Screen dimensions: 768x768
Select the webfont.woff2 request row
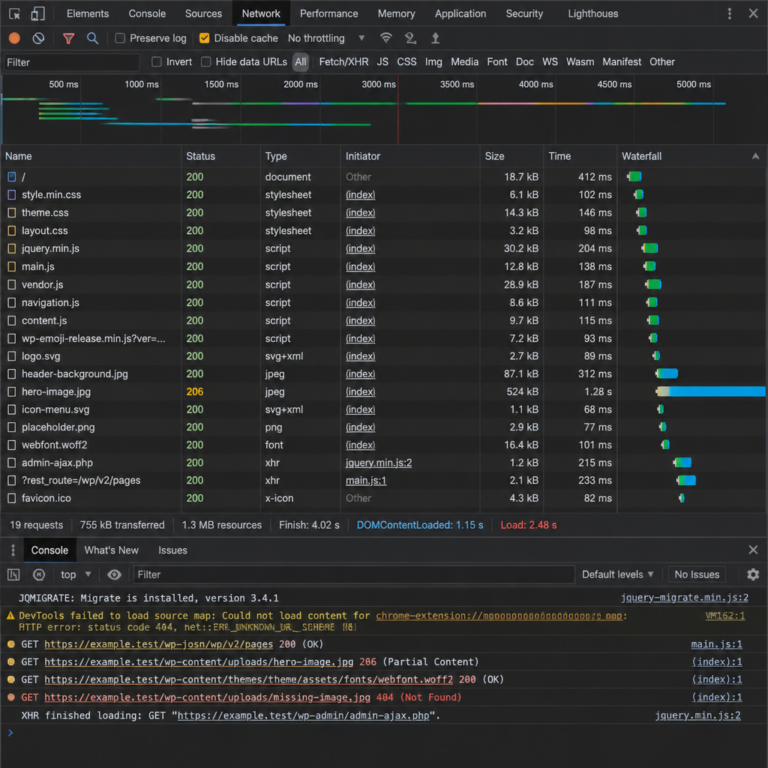pyautogui.click(x=384, y=445)
